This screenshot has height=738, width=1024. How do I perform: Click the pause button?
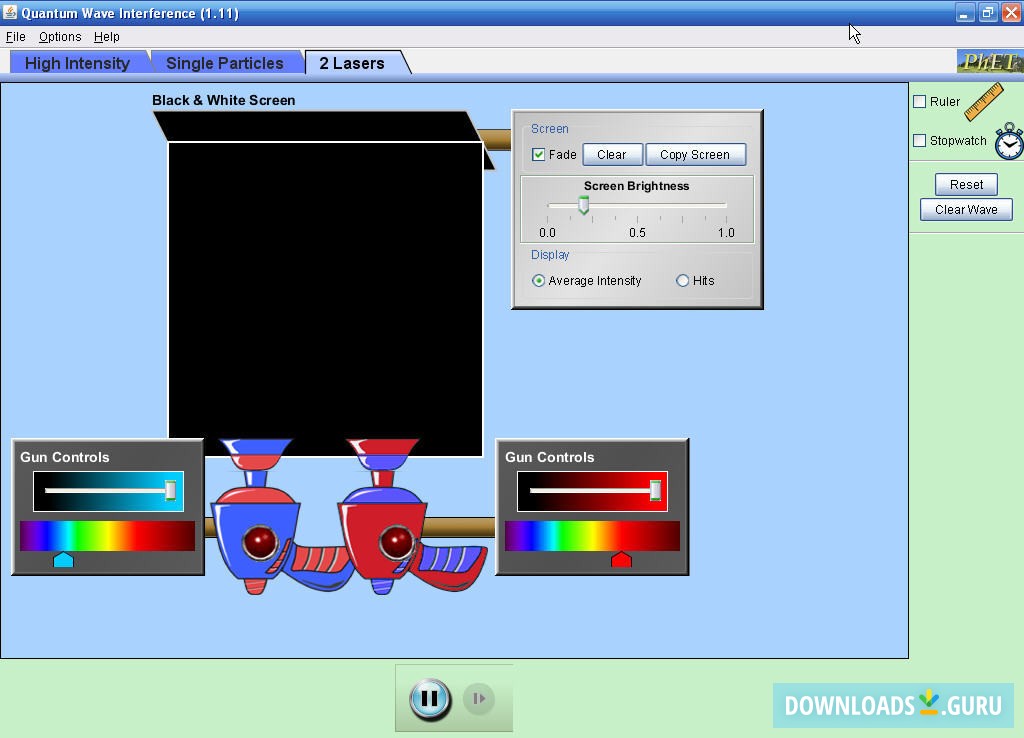click(x=430, y=699)
